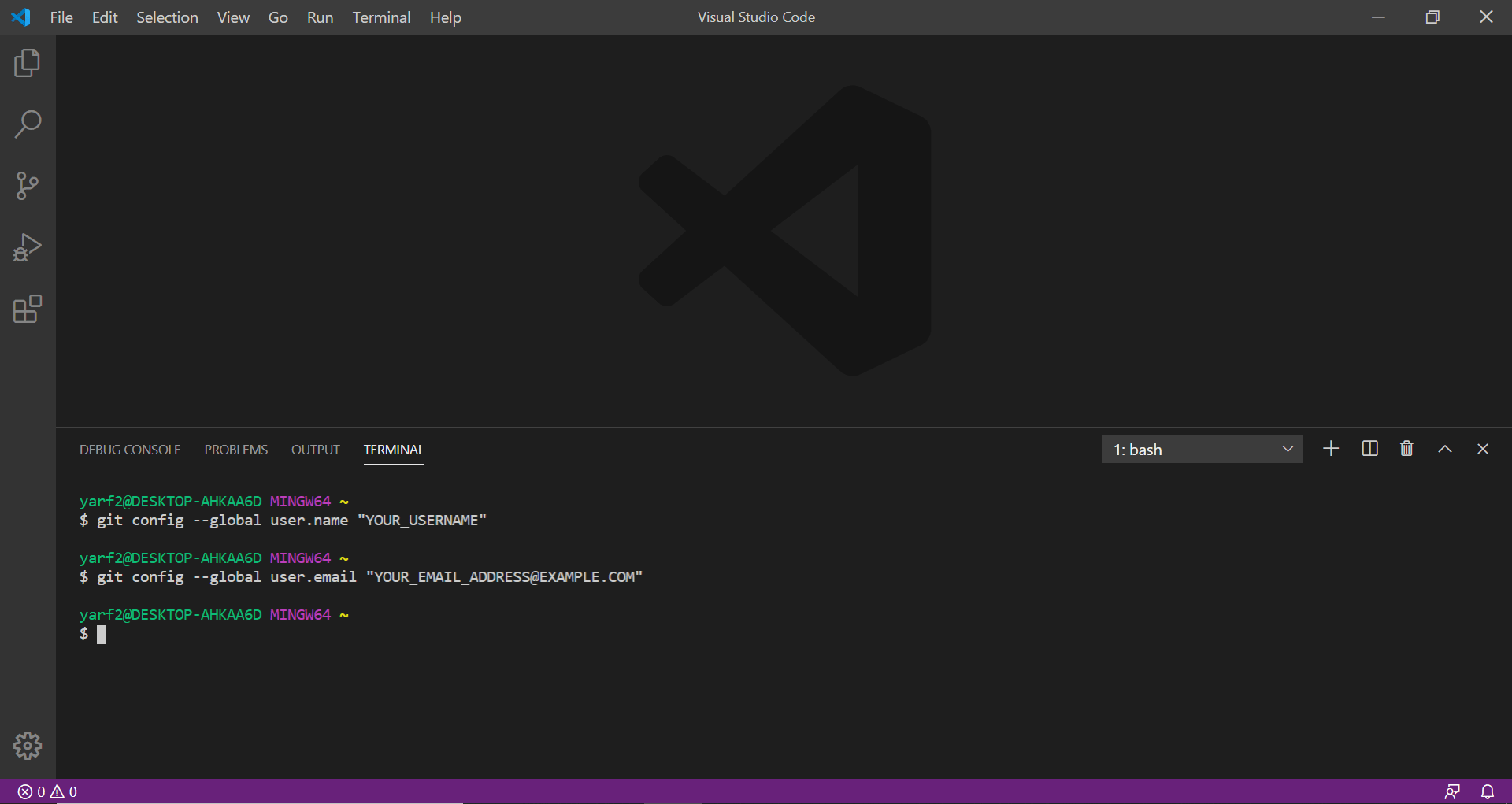Image resolution: width=1512 pixels, height=804 pixels.
Task: Open the Explorer view
Action: click(28, 63)
